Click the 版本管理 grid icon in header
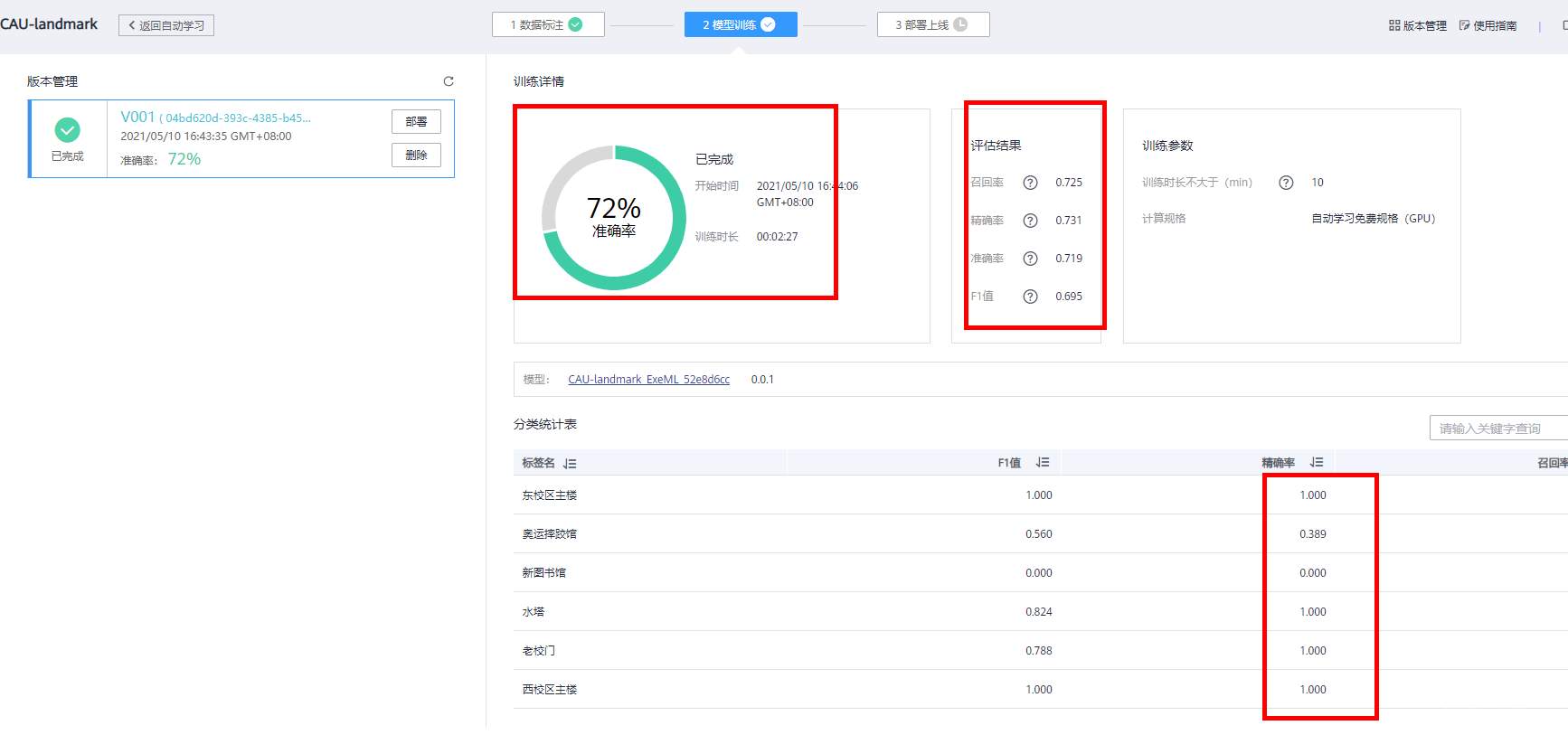1568x735 pixels. (x=1394, y=25)
